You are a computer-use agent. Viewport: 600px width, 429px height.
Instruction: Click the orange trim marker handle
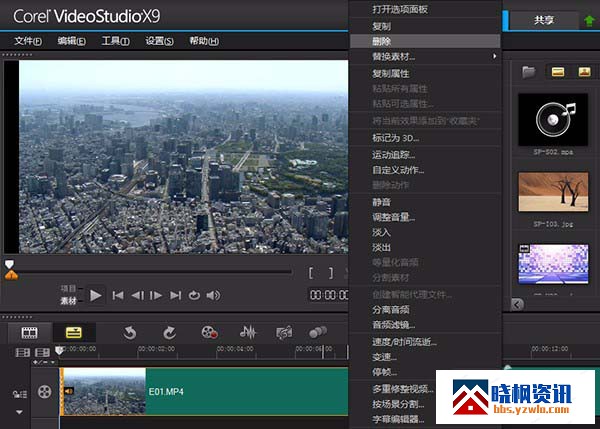pos(11,275)
